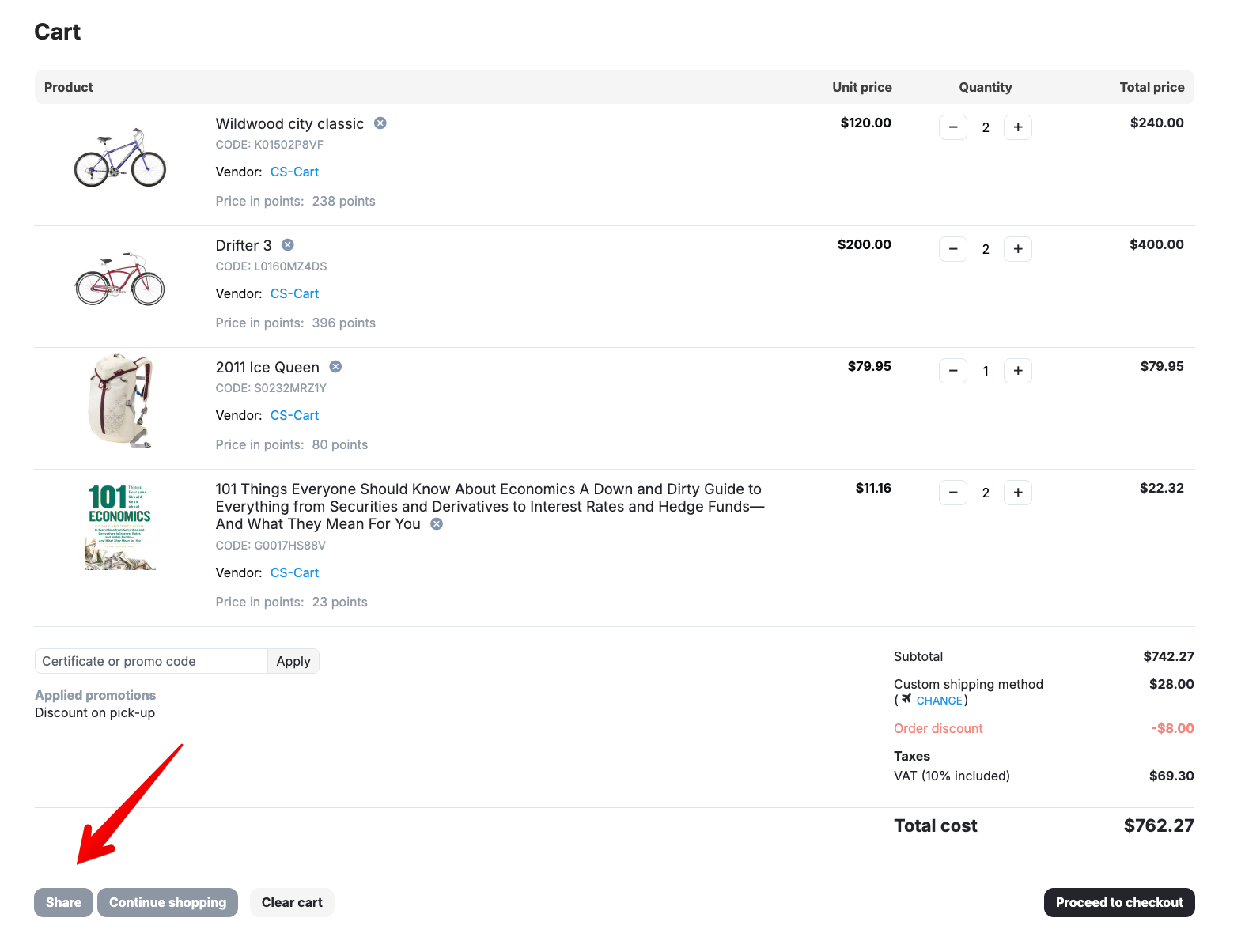Screen dimensions: 1245x952
Task: Decrease Wildwood city classic quantity
Action: [953, 127]
